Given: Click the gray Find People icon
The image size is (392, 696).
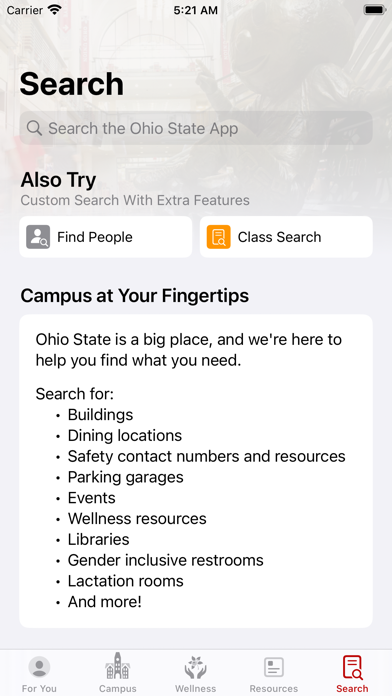Looking at the screenshot, I should [x=38, y=237].
